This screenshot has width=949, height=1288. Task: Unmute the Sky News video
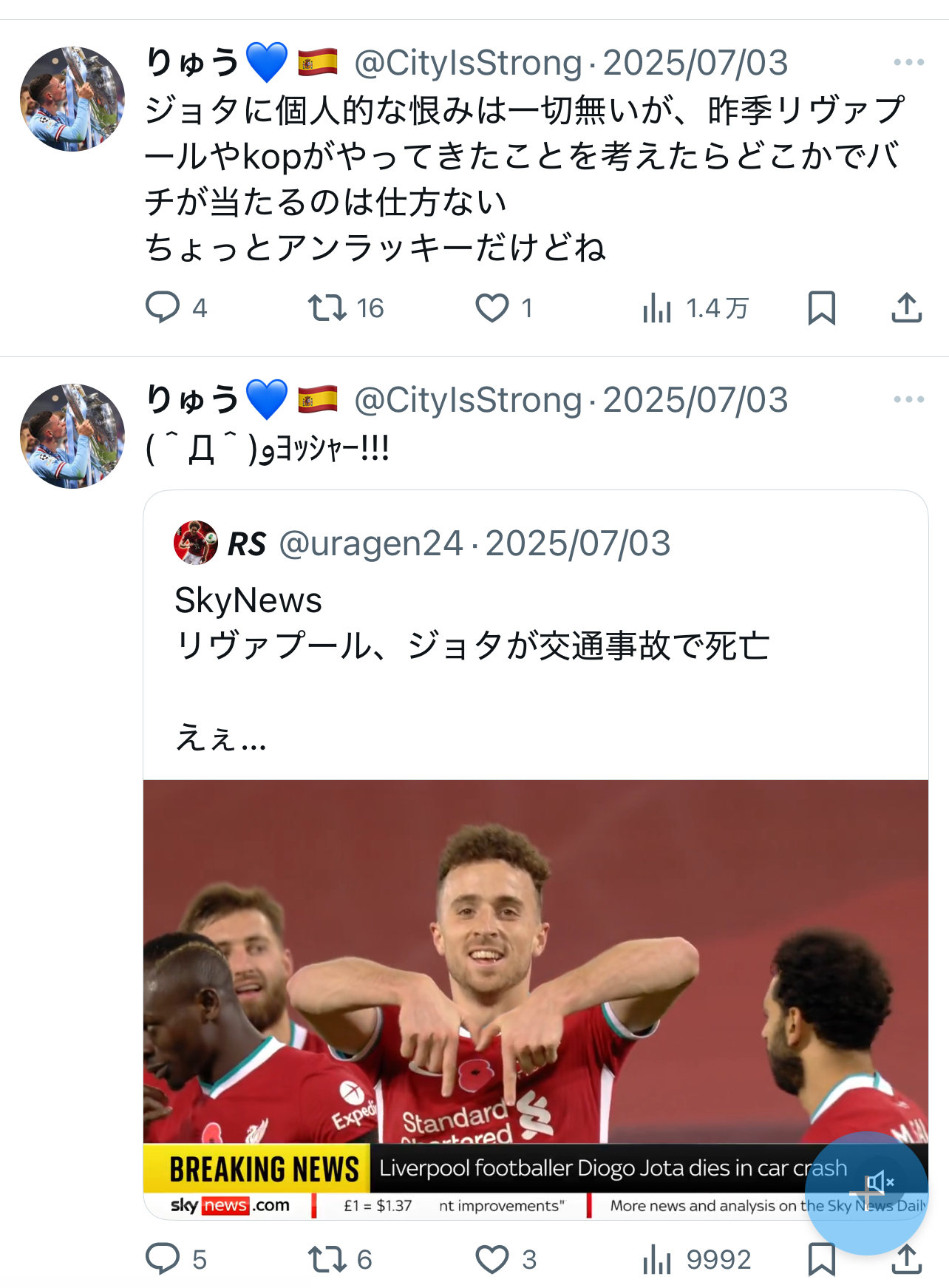point(880,1182)
